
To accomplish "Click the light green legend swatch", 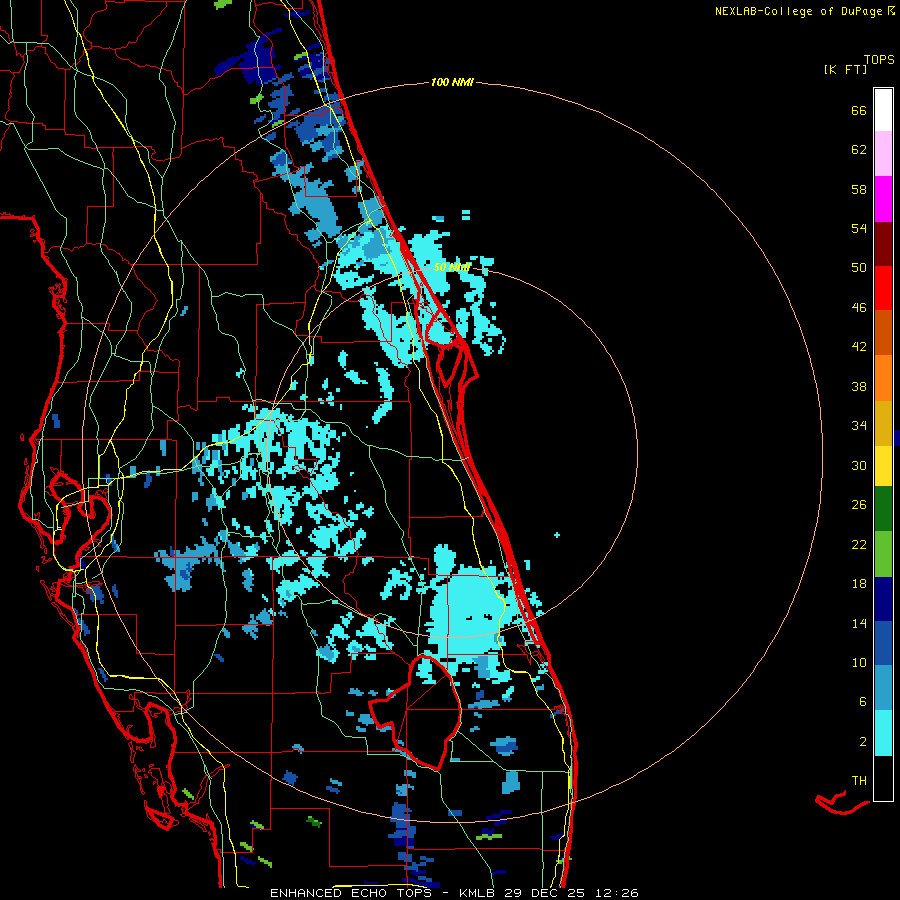I will tap(883, 554).
